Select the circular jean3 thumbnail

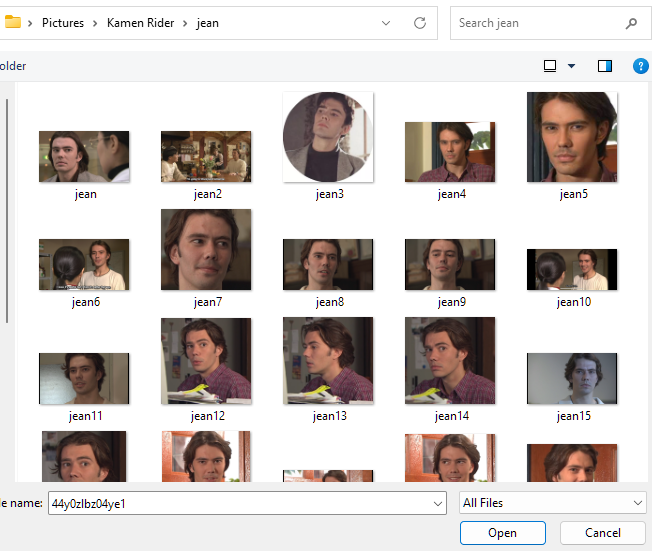pyautogui.click(x=328, y=137)
